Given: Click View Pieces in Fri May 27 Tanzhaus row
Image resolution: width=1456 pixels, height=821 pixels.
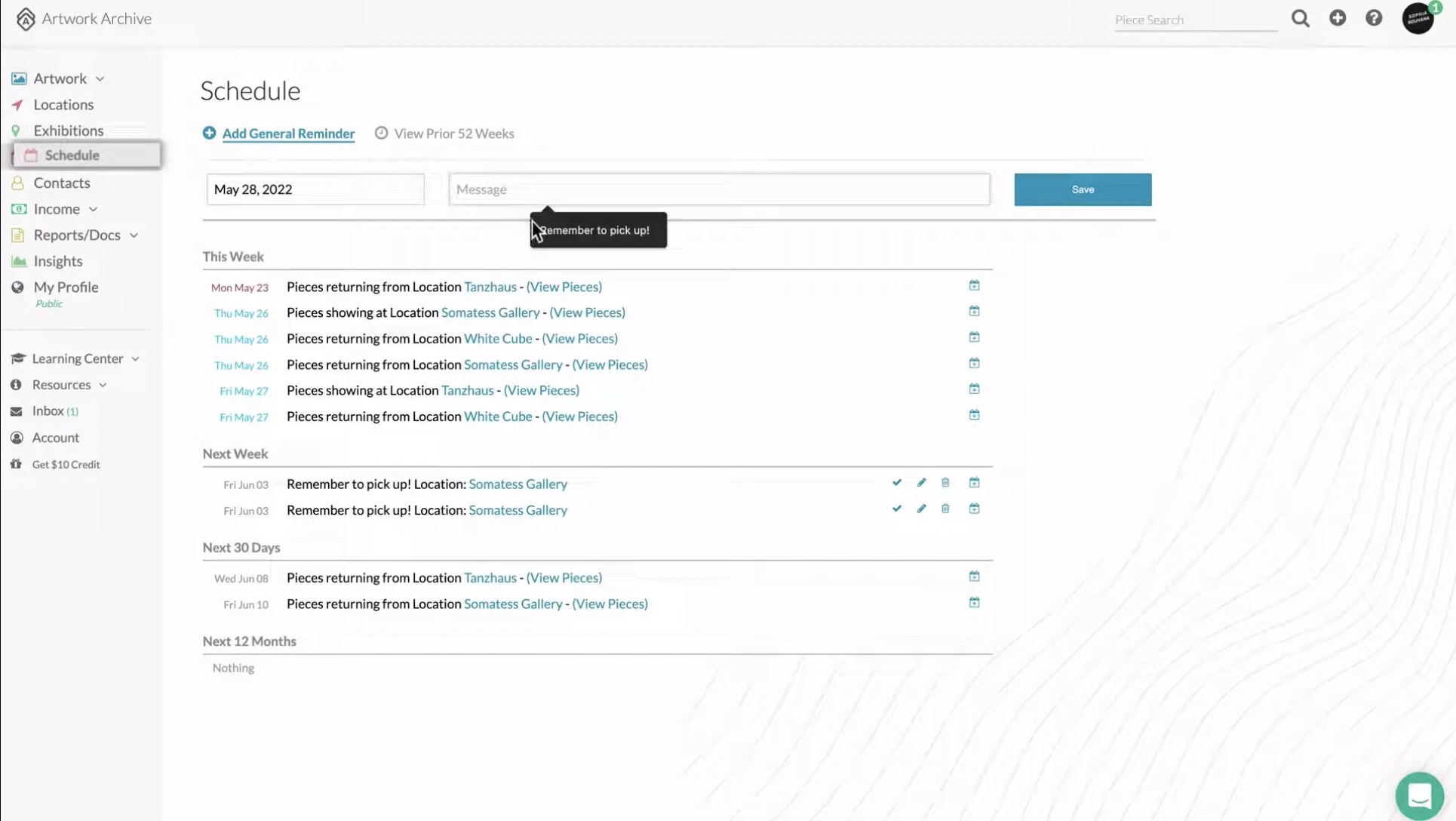Looking at the screenshot, I should [x=542, y=390].
